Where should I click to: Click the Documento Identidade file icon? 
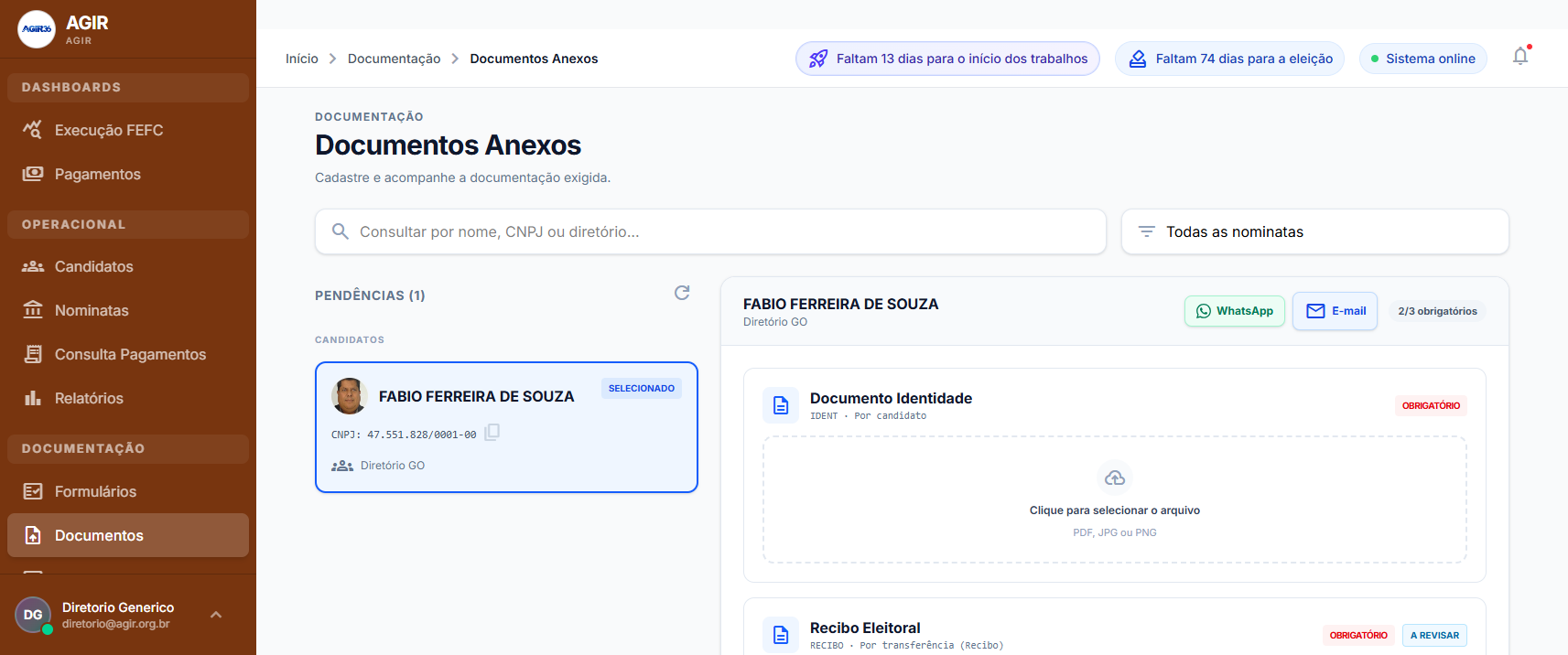click(x=781, y=405)
